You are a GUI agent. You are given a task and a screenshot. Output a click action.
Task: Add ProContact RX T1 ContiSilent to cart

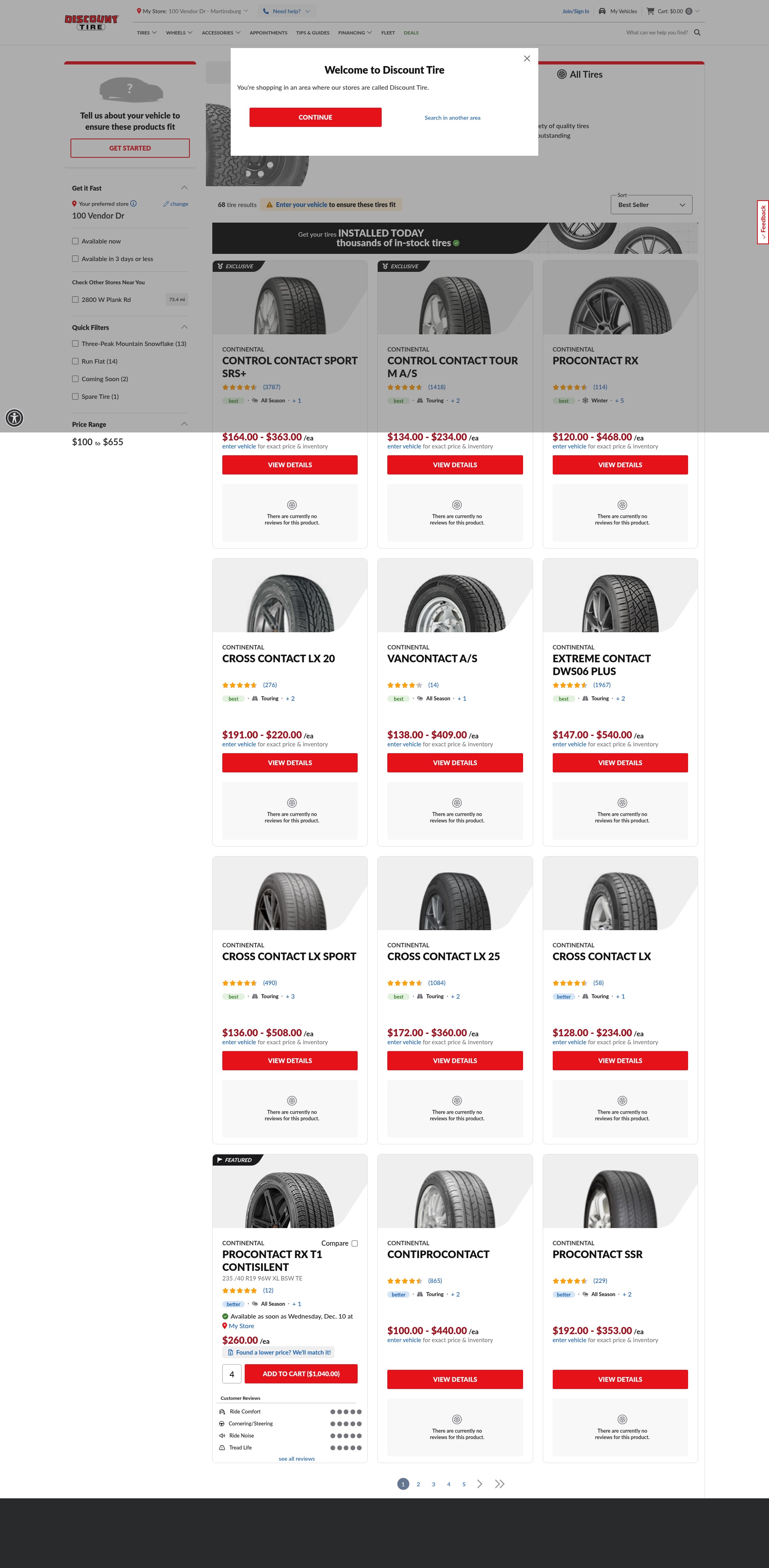coord(301,1373)
